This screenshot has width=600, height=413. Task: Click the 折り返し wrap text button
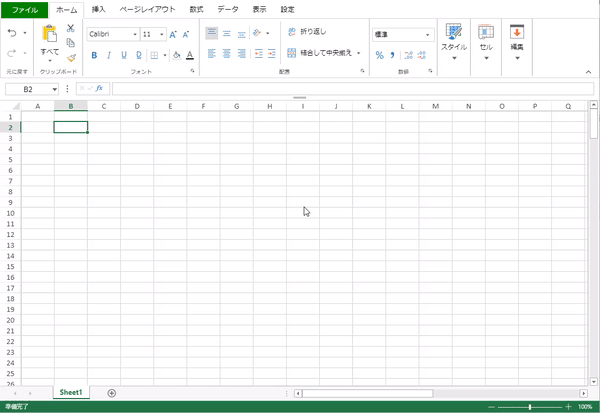point(307,32)
